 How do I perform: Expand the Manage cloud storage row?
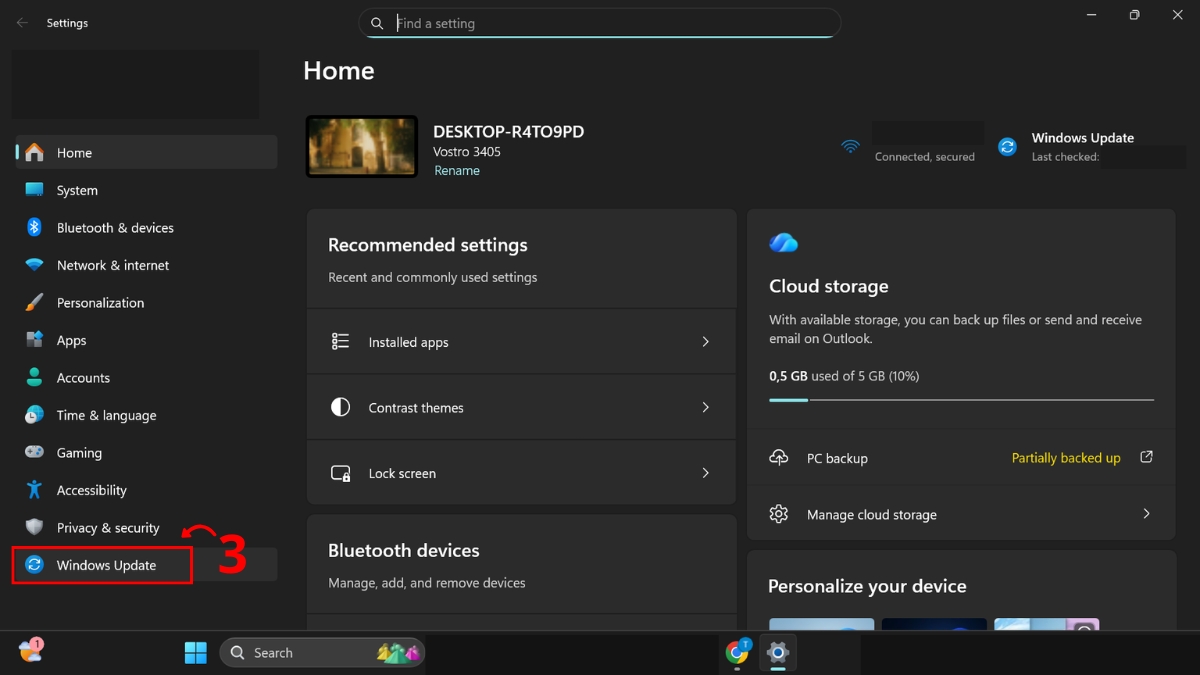click(960, 514)
